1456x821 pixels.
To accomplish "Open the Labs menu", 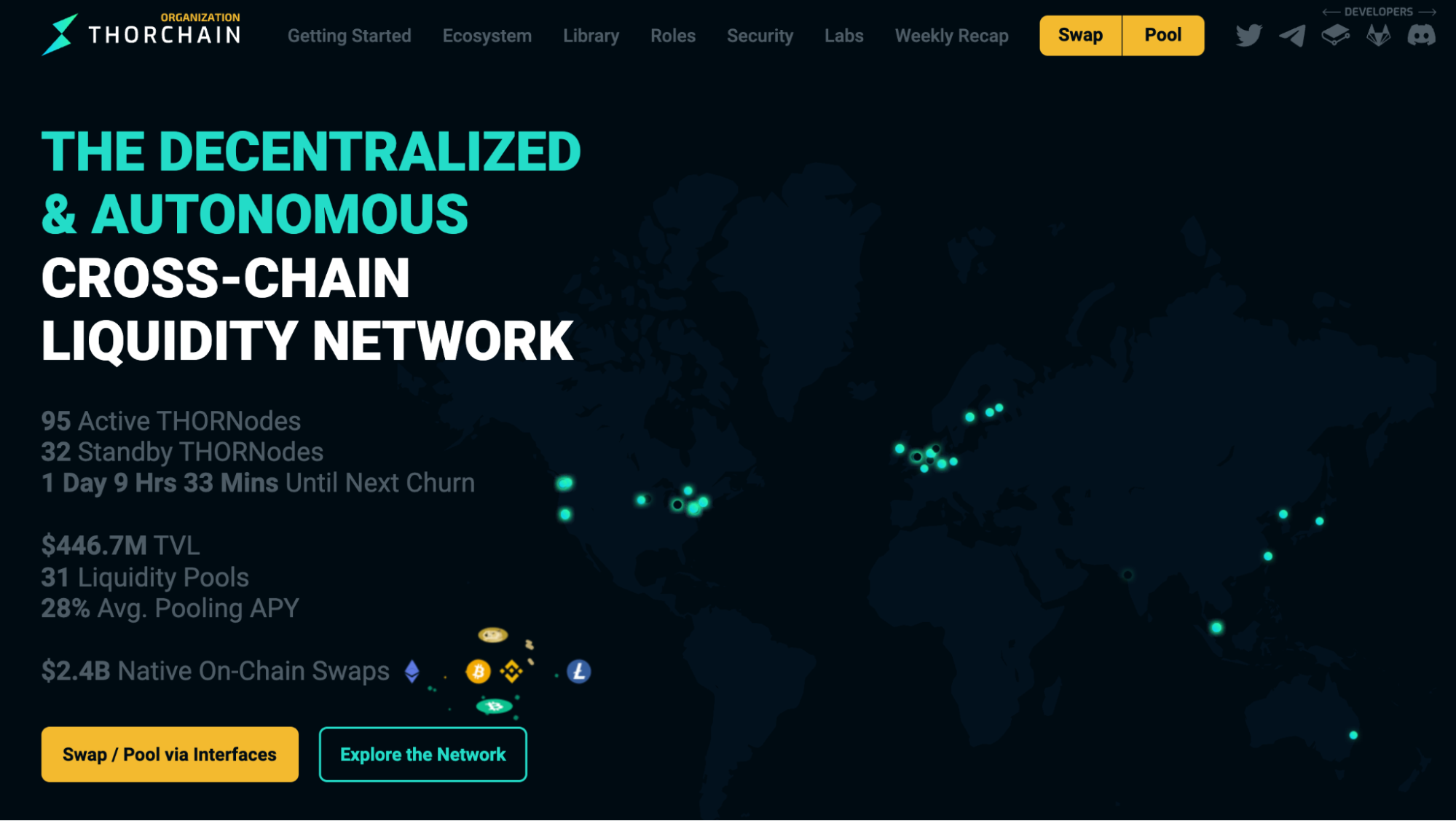I will click(844, 36).
